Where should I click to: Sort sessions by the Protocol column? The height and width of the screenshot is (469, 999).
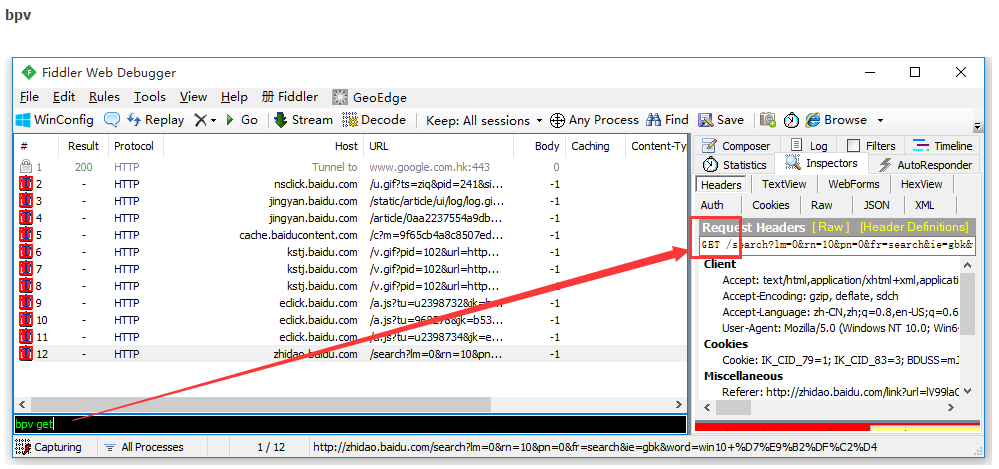134,146
